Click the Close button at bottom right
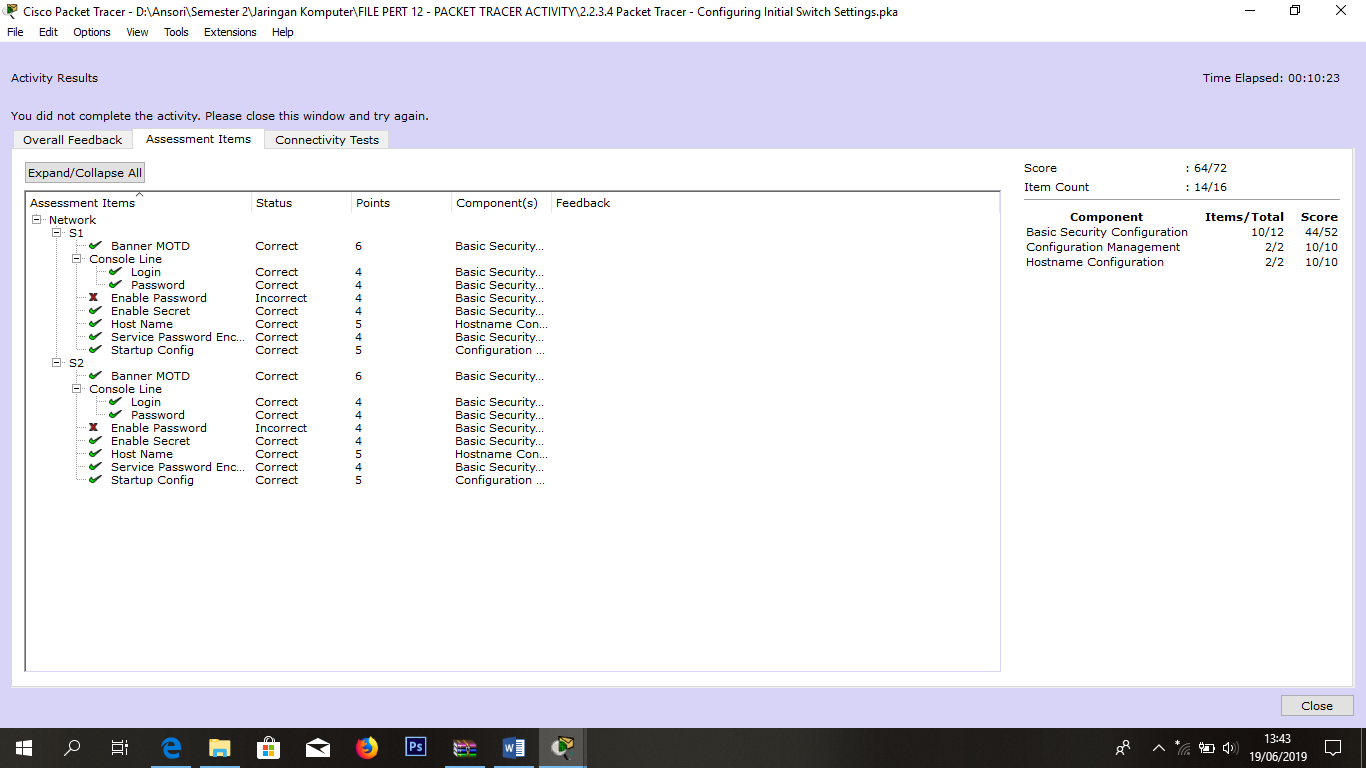 pos(1317,705)
